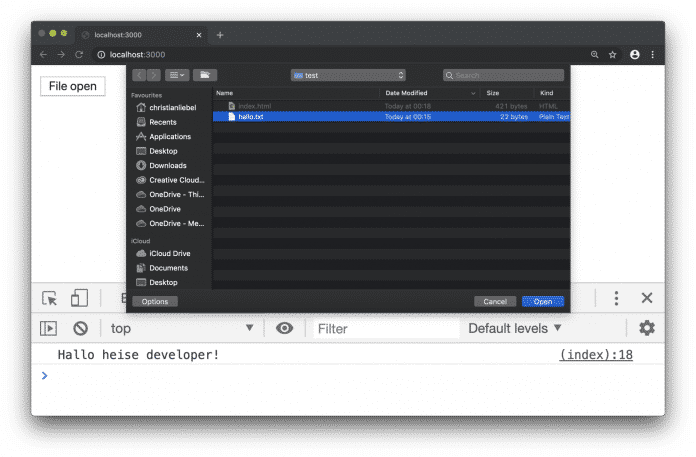The width and height of the screenshot is (696, 457).
Task: Sort by the Size column header
Action: coord(507,93)
